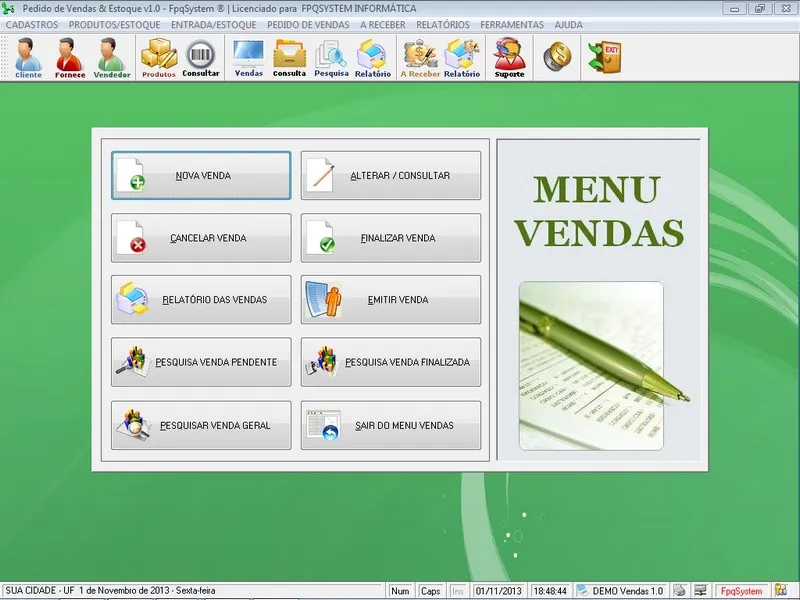Image resolution: width=800 pixels, height=600 pixels.
Task: Click SAIR DO MENU VENDAS
Action: [391, 426]
